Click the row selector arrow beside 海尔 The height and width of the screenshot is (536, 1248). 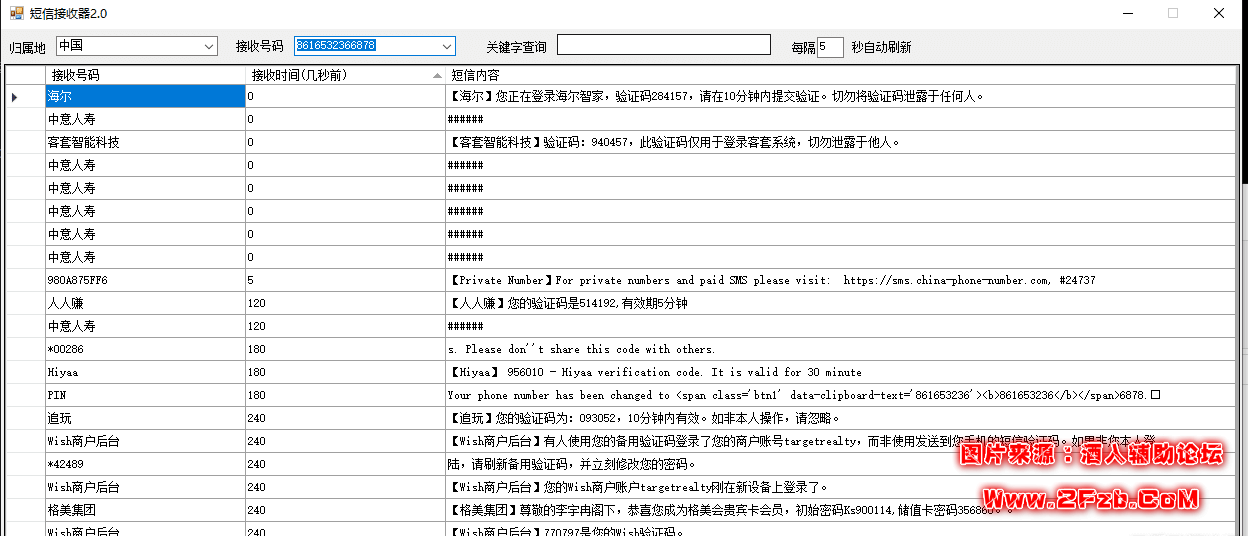(x=14, y=97)
